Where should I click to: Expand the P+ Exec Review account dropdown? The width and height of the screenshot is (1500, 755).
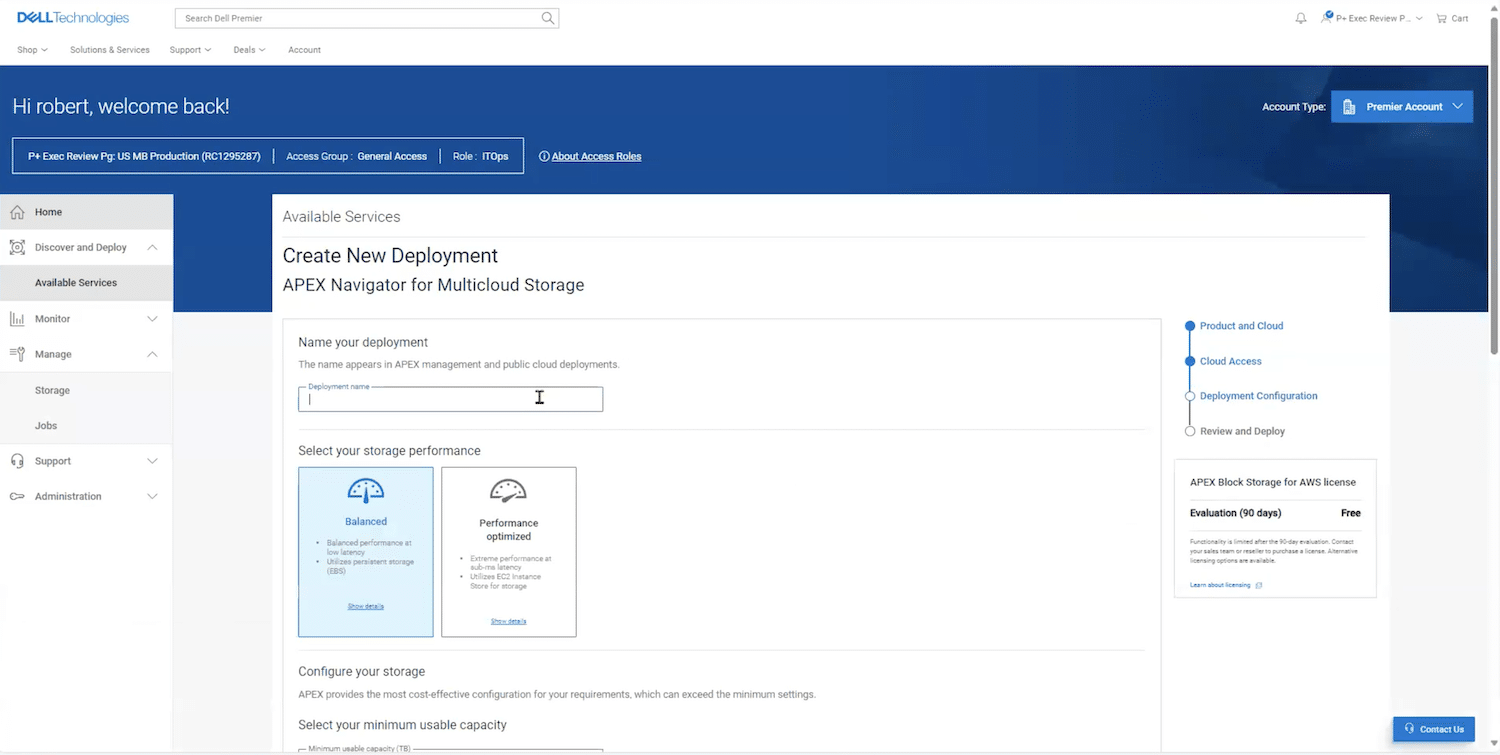(1372, 18)
